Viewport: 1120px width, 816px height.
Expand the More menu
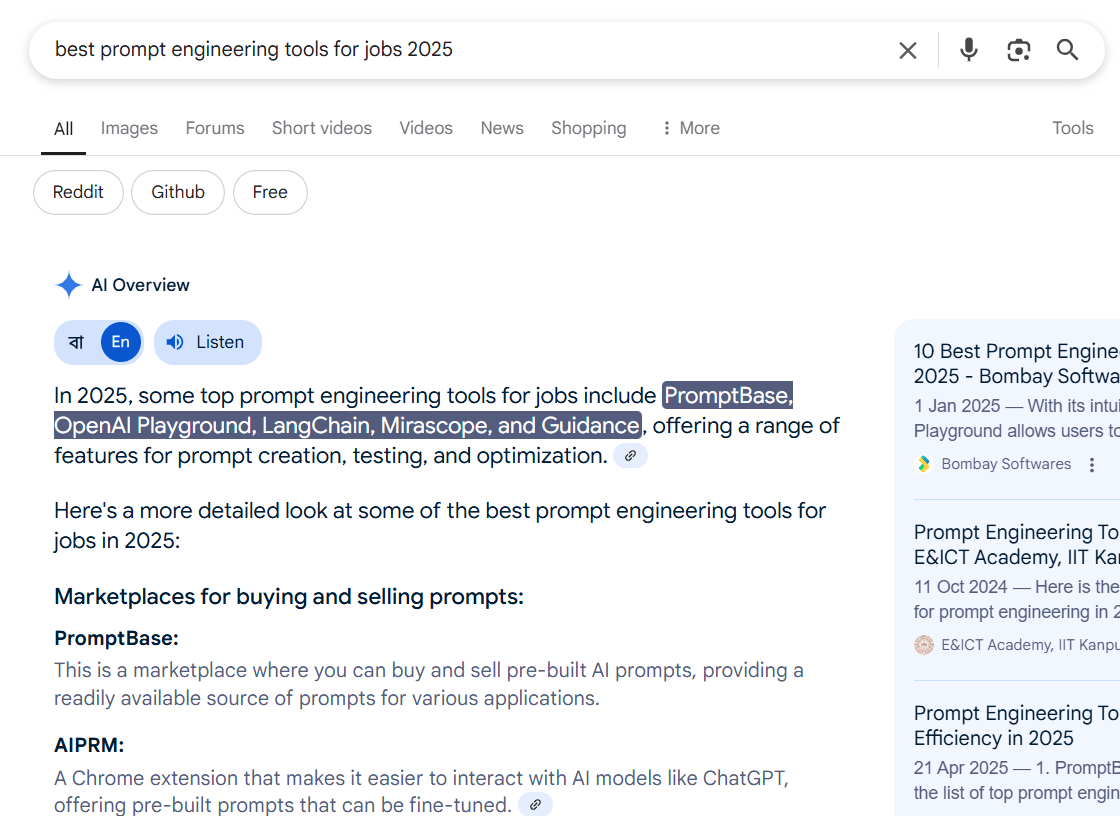pos(690,128)
